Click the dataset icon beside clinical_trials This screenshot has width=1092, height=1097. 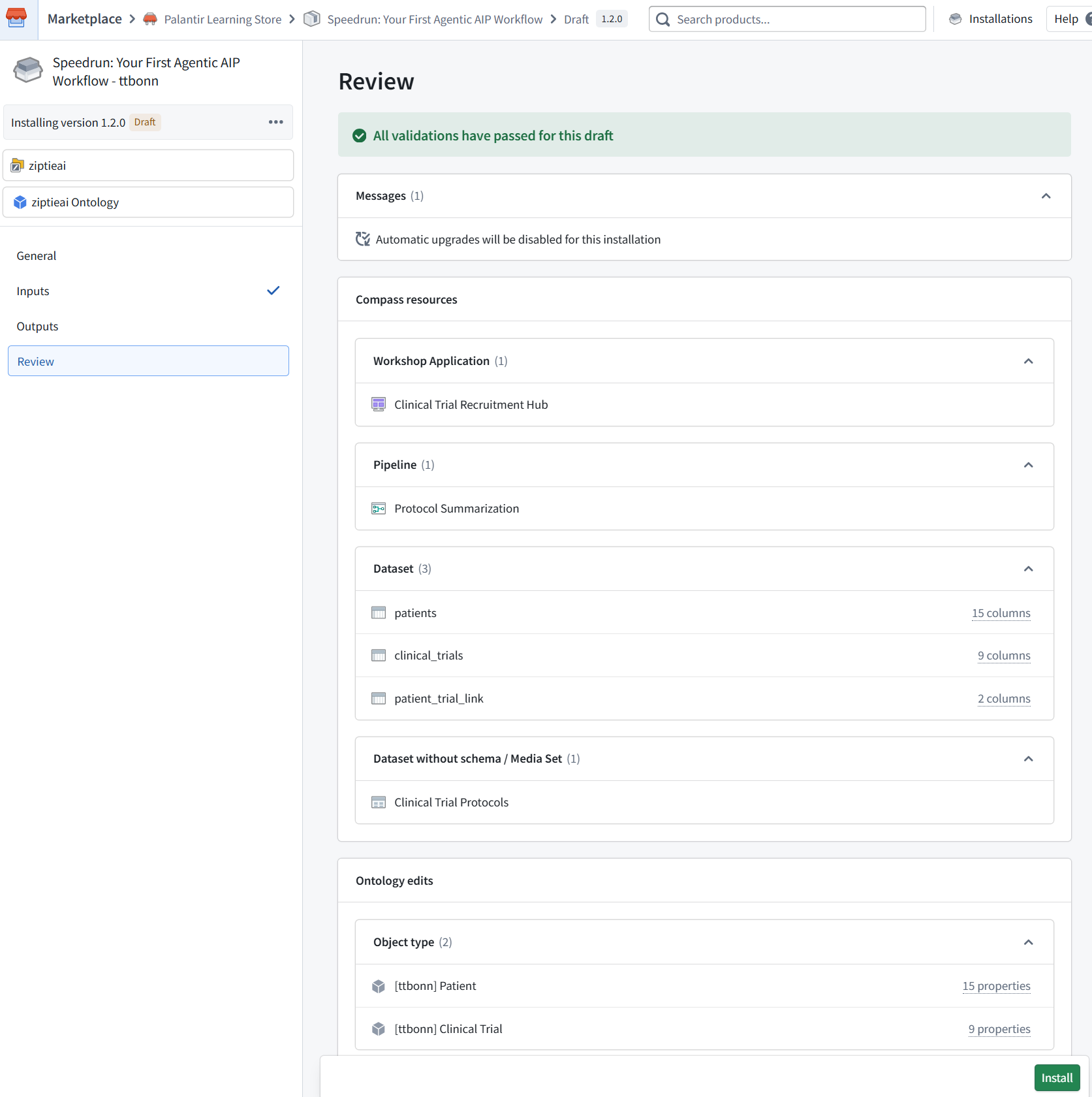[379, 655]
